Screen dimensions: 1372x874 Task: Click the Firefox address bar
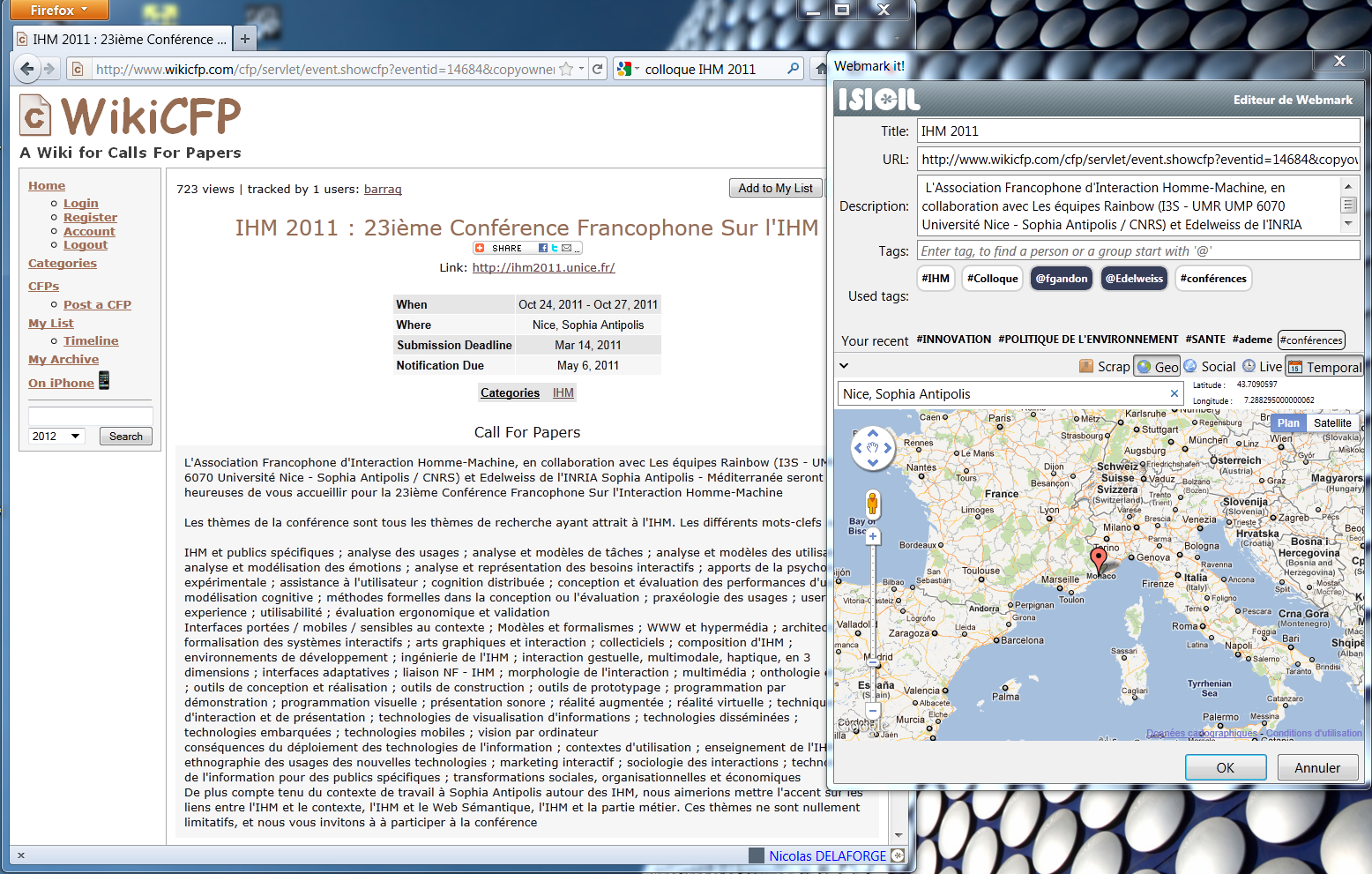[x=324, y=69]
